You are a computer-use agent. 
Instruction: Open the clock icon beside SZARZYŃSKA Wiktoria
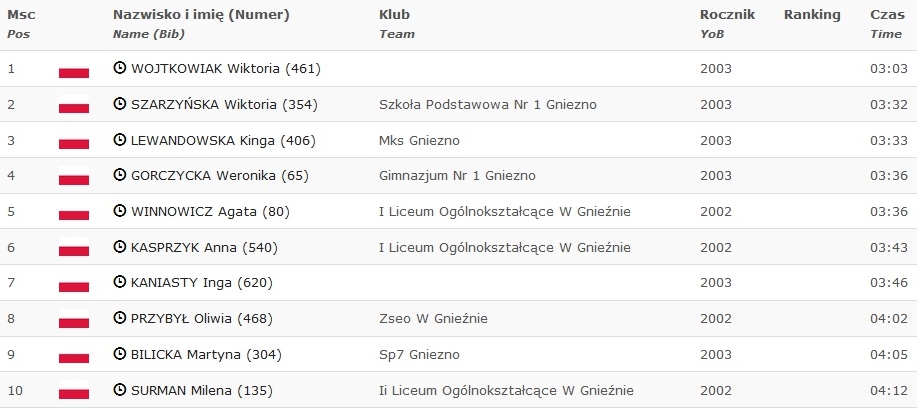click(x=119, y=104)
